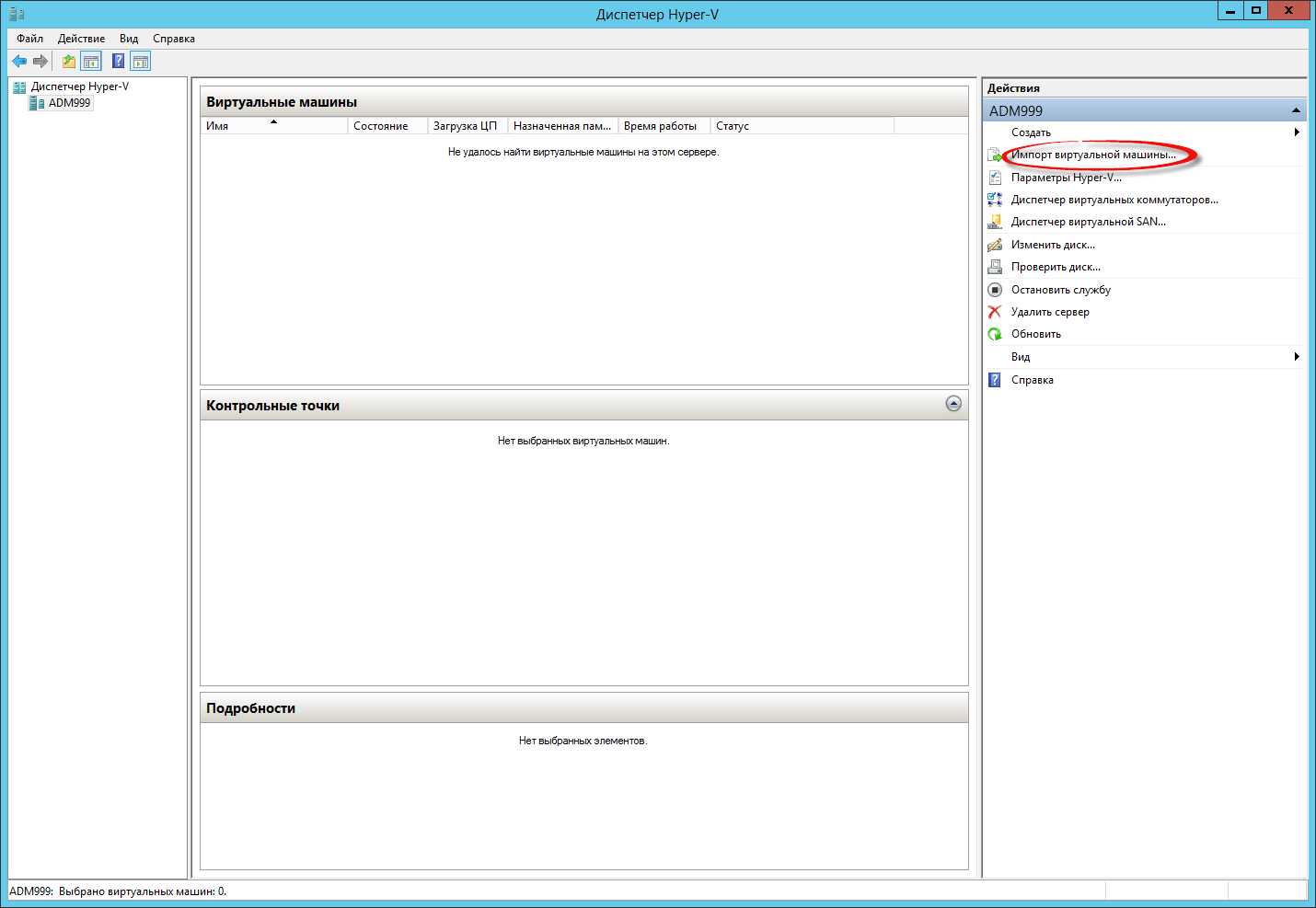The width and height of the screenshot is (1316, 908).
Task: Click the Виртуальные машины panel heading
Action: (282, 102)
